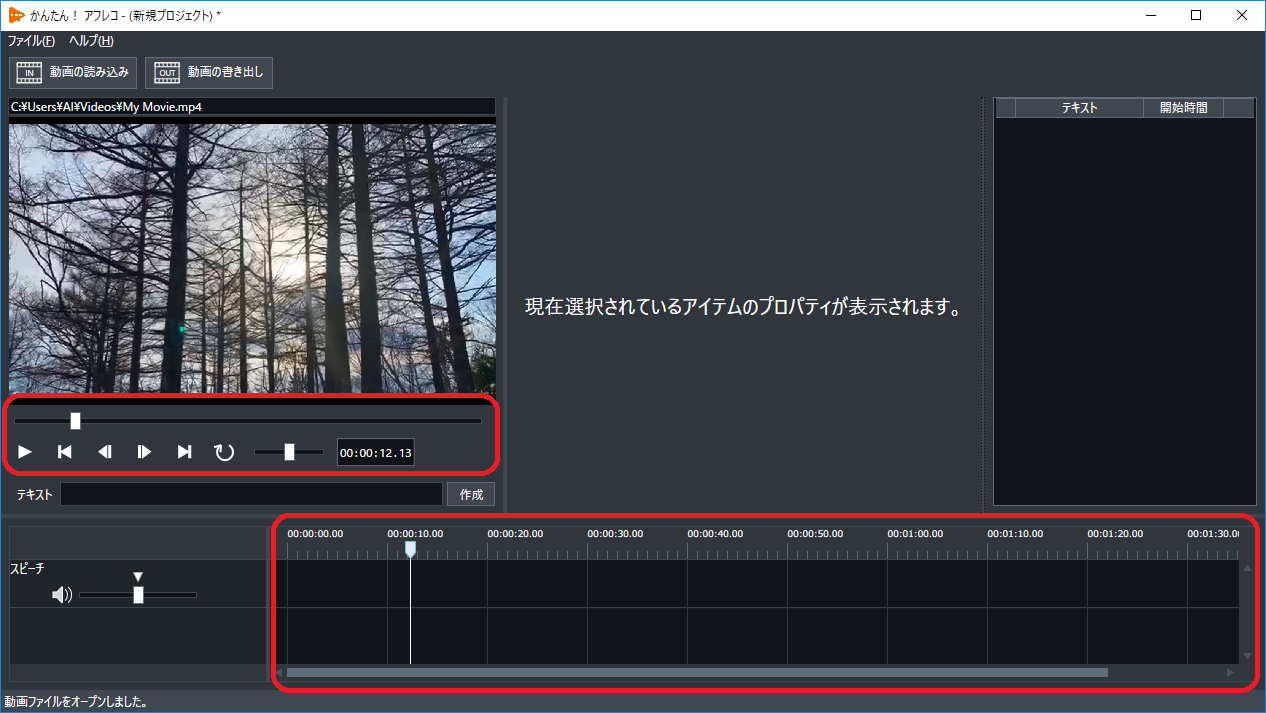Image resolution: width=1266 pixels, height=713 pixels.
Task: Click the status bar message 動画ファイルをオープンしました。
Action: (x=76, y=702)
